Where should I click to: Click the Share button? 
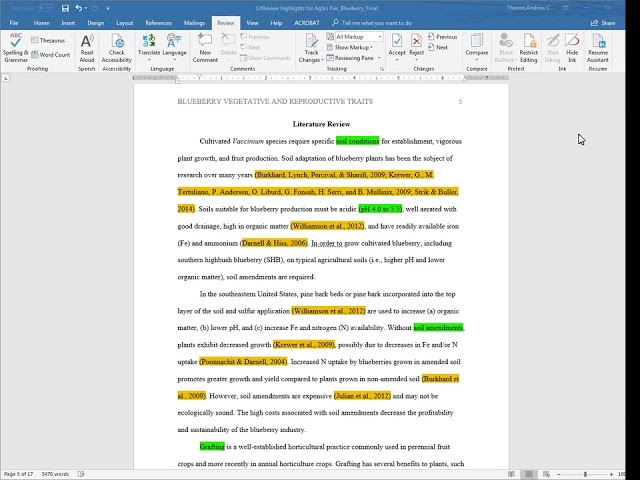[x=603, y=23]
